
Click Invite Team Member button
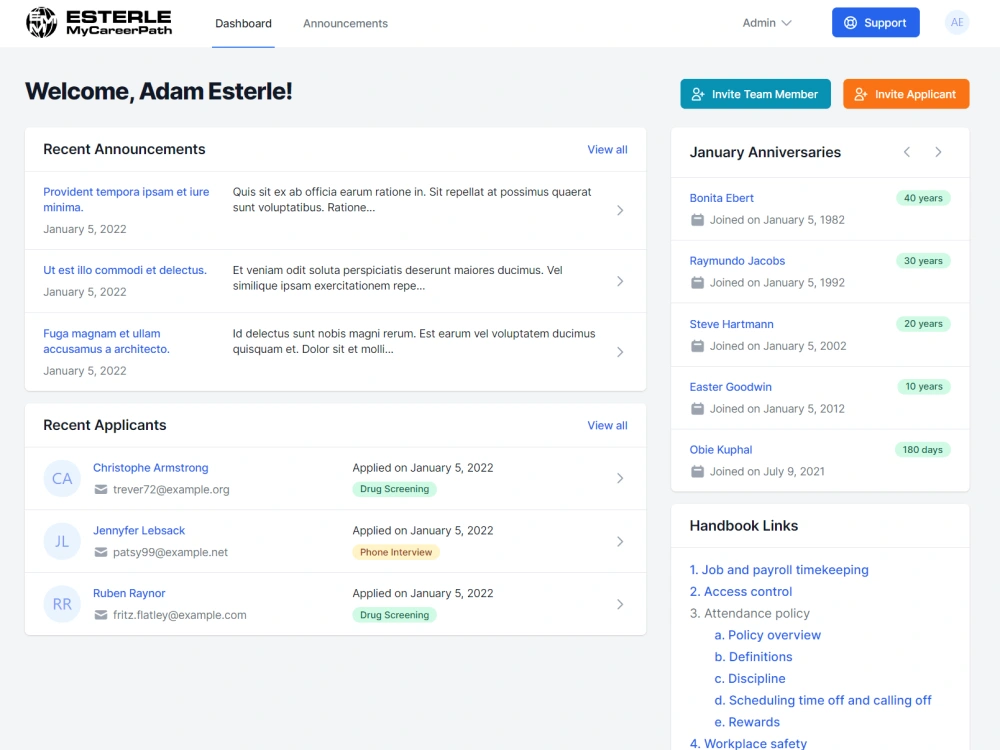click(x=755, y=94)
